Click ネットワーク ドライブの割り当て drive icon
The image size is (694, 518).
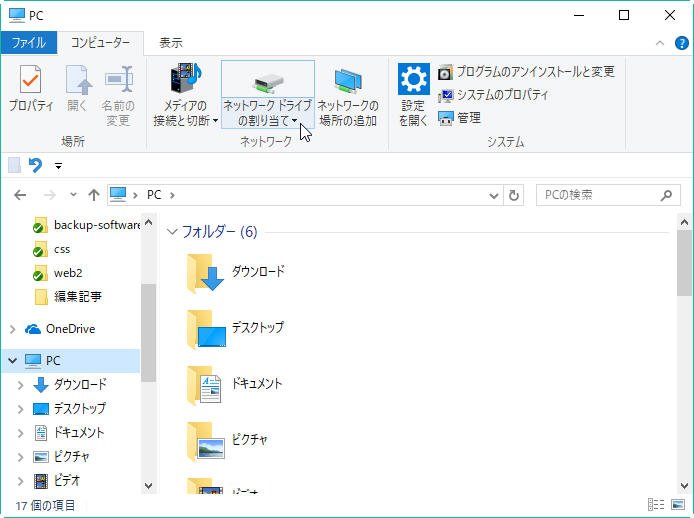[268, 82]
